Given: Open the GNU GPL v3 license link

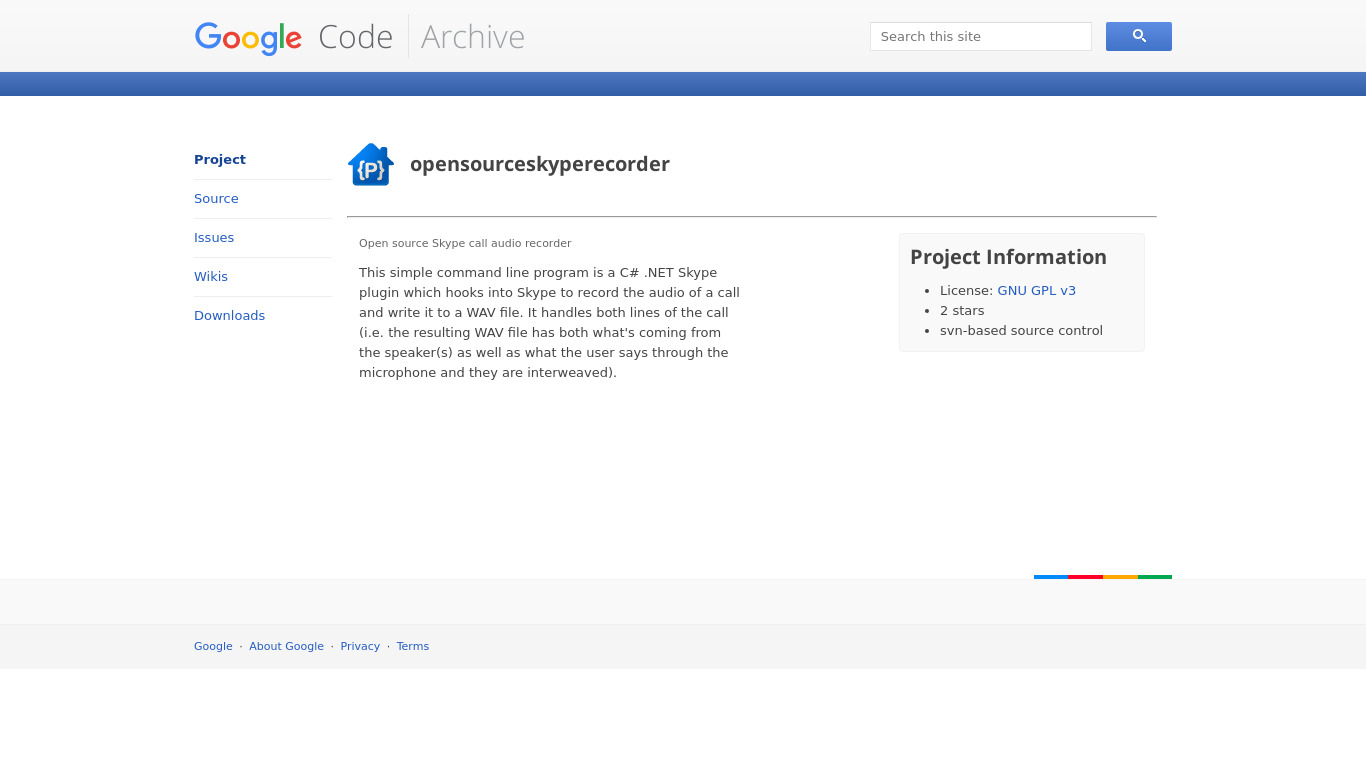Looking at the screenshot, I should click(x=1036, y=291).
